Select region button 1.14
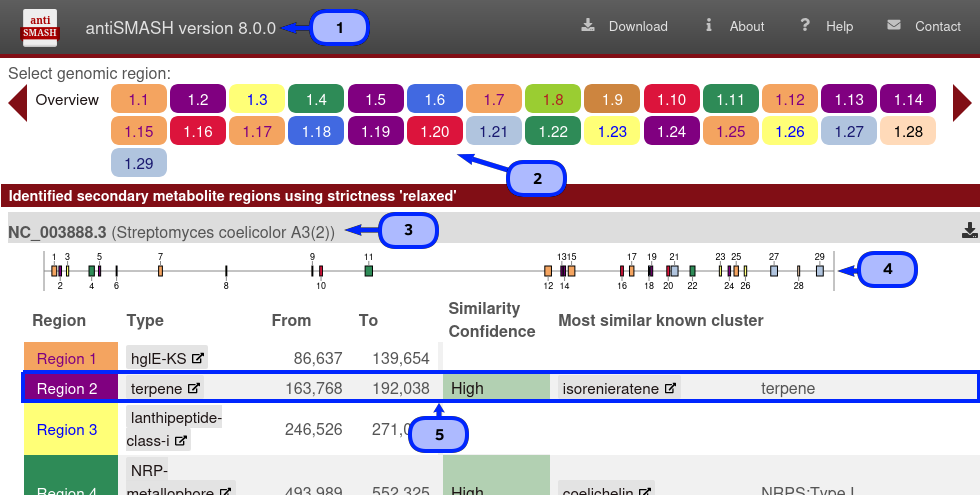This screenshot has width=980, height=495. click(908, 99)
